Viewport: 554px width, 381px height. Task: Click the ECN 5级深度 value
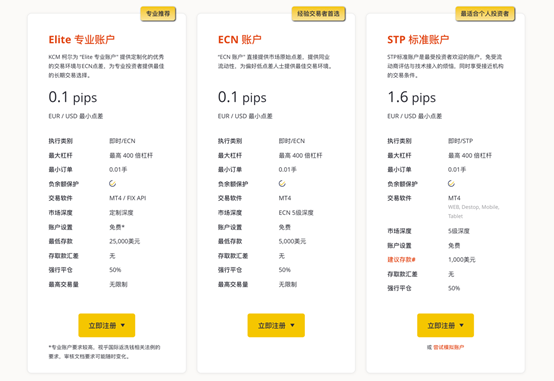pos(296,213)
